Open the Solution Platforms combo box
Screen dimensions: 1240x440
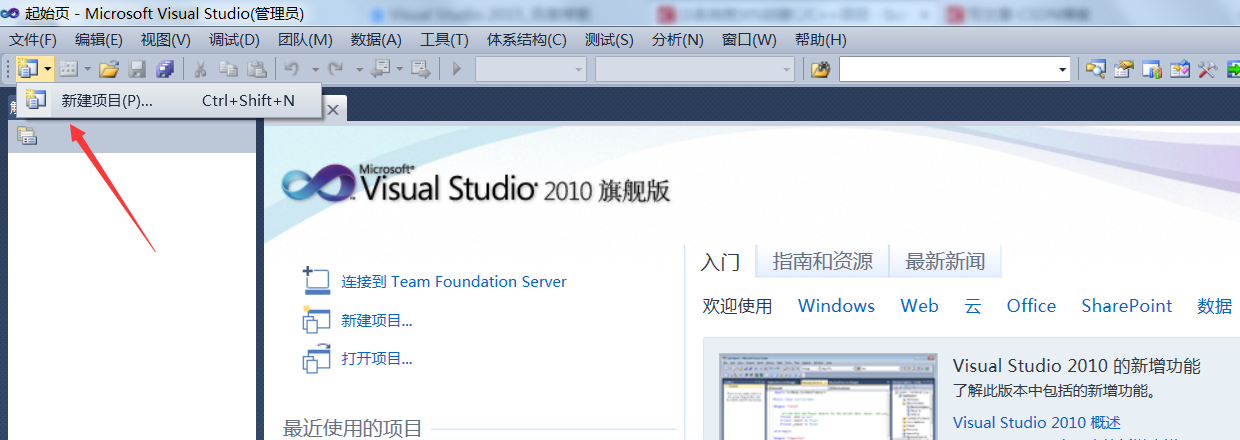point(695,69)
